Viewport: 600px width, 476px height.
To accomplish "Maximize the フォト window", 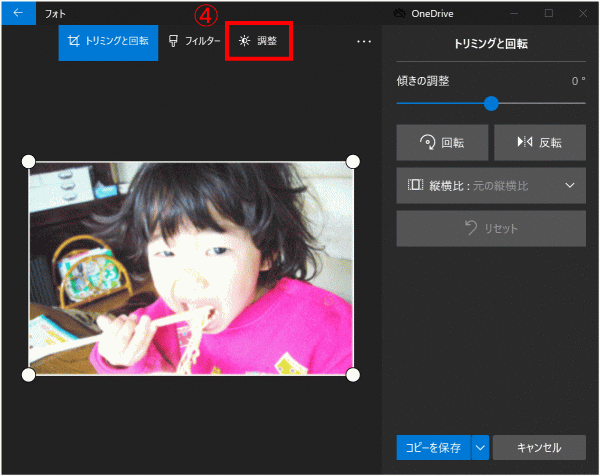I will [549, 13].
